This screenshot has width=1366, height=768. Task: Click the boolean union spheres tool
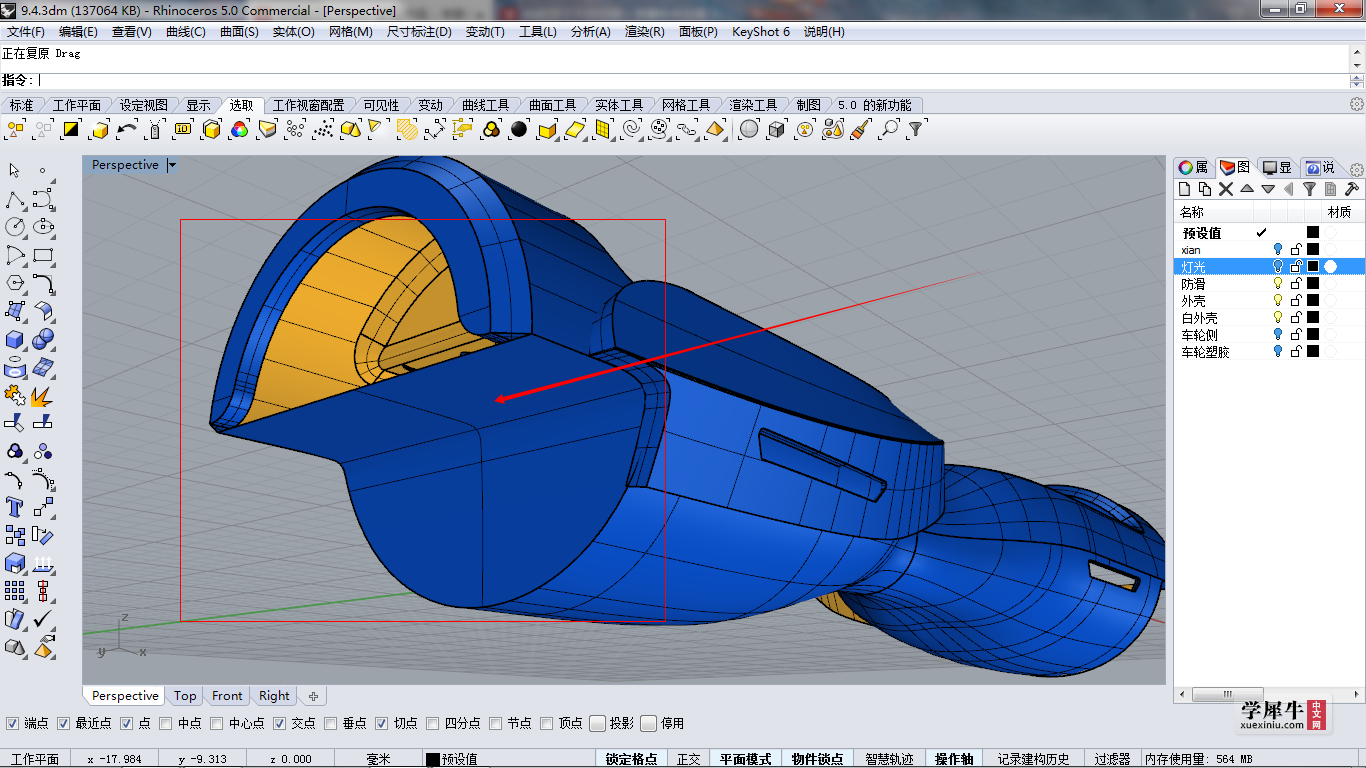coord(43,340)
